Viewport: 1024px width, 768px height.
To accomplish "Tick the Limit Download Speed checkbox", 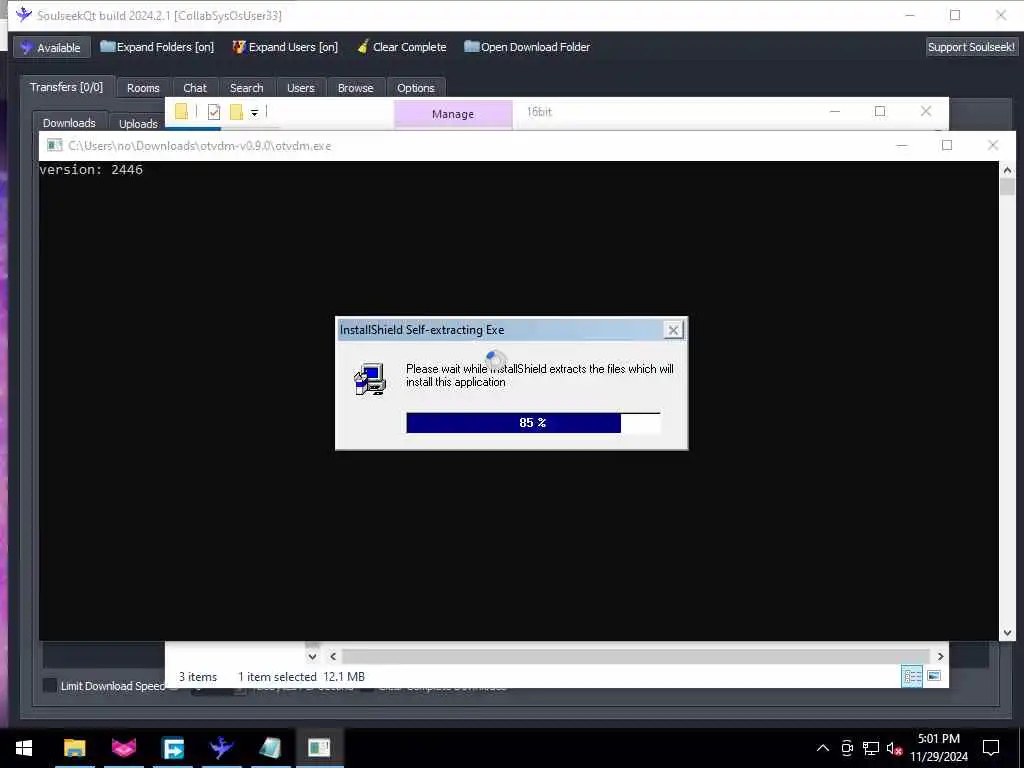I will (50, 685).
